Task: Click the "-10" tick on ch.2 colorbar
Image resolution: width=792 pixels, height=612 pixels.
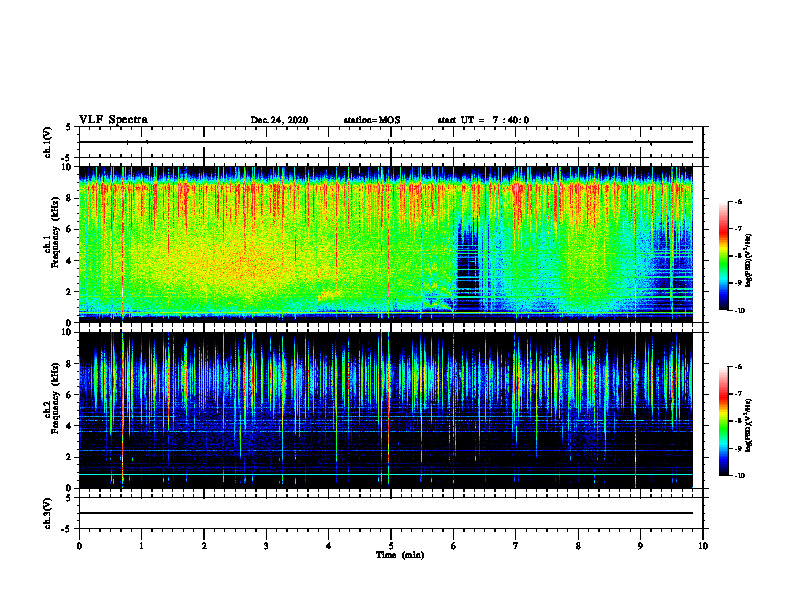Action: pyautogui.click(x=739, y=476)
